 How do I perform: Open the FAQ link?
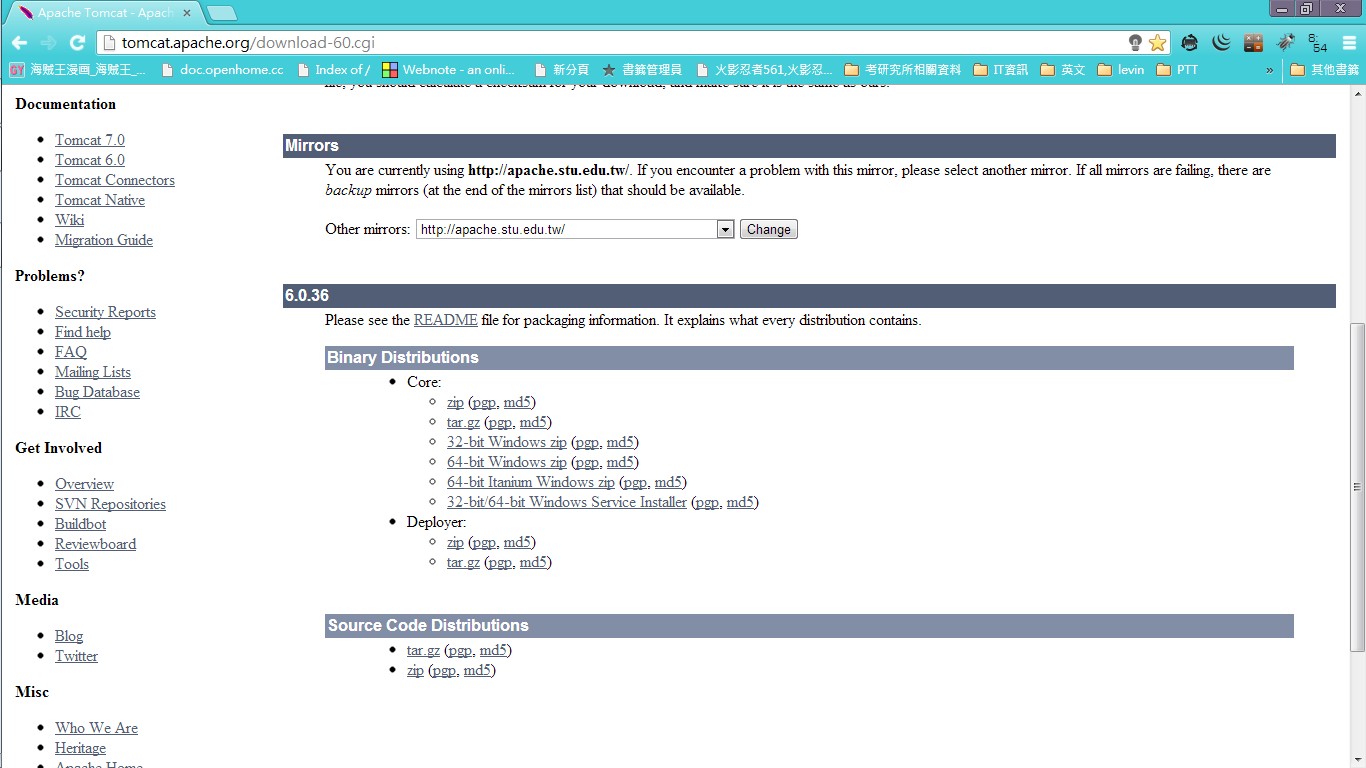pos(71,352)
